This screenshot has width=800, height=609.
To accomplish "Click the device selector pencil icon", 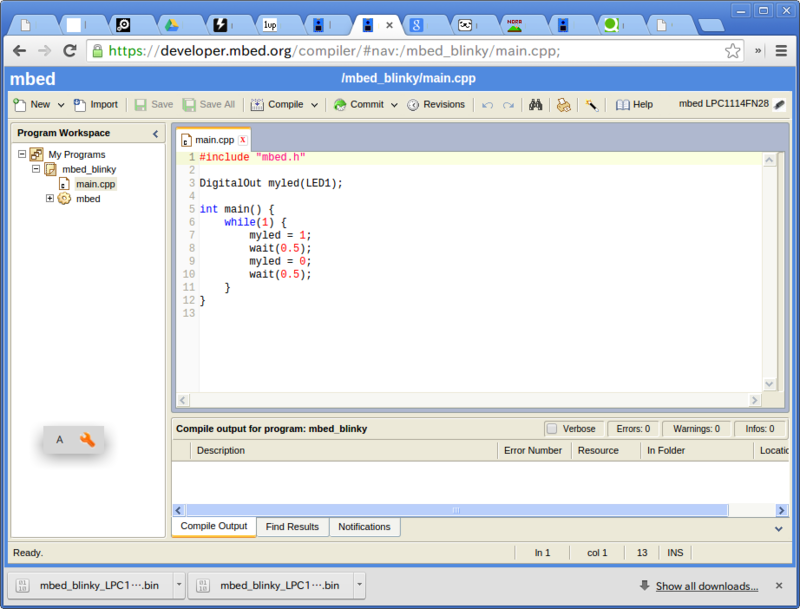I will click(x=779, y=105).
